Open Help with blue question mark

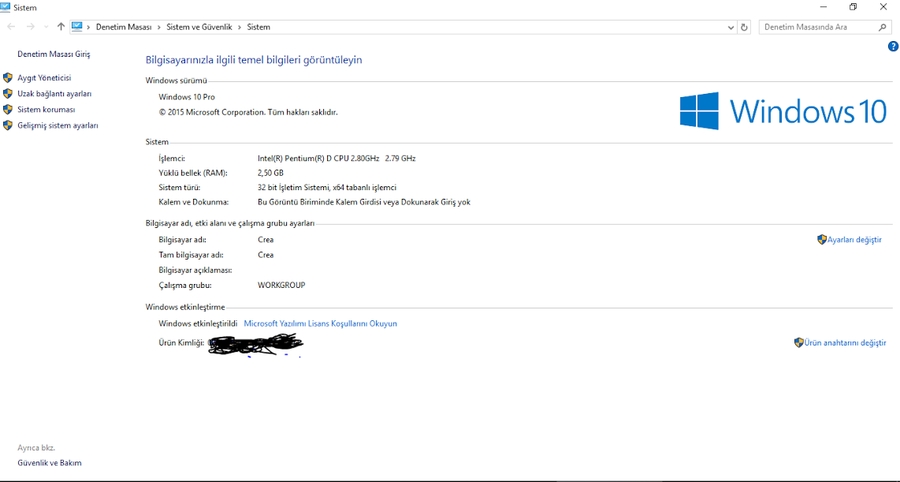pyautogui.click(x=893, y=46)
